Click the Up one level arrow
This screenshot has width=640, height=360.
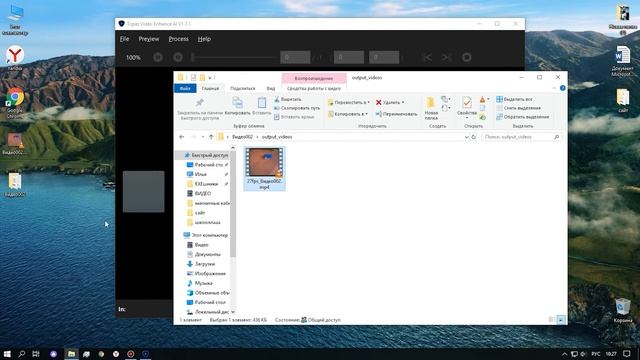[x=211, y=137]
